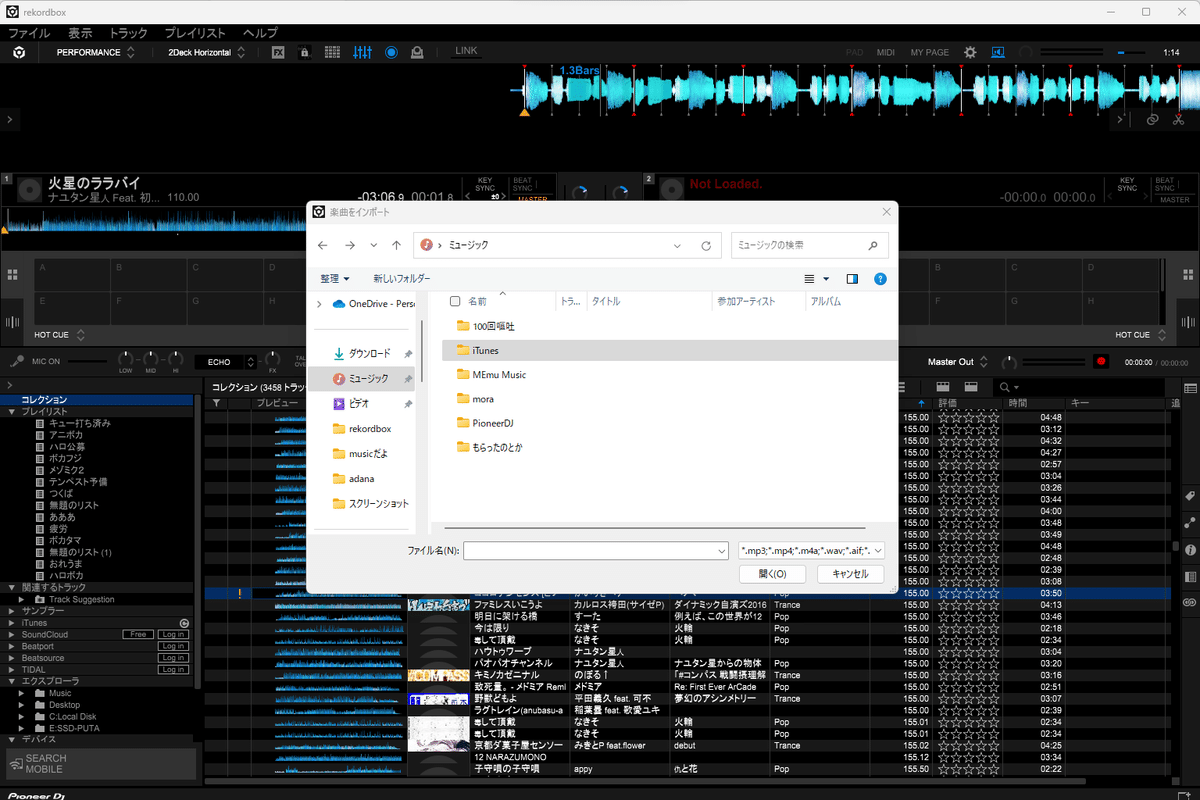
Task: Toggle BEAT SYNC on deck 1
Action: pos(523,184)
